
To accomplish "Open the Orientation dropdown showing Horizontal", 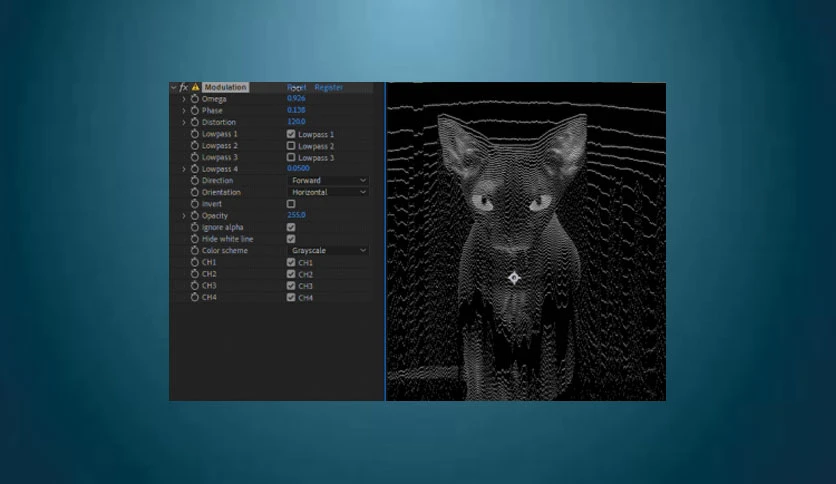I will (x=328, y=192).
